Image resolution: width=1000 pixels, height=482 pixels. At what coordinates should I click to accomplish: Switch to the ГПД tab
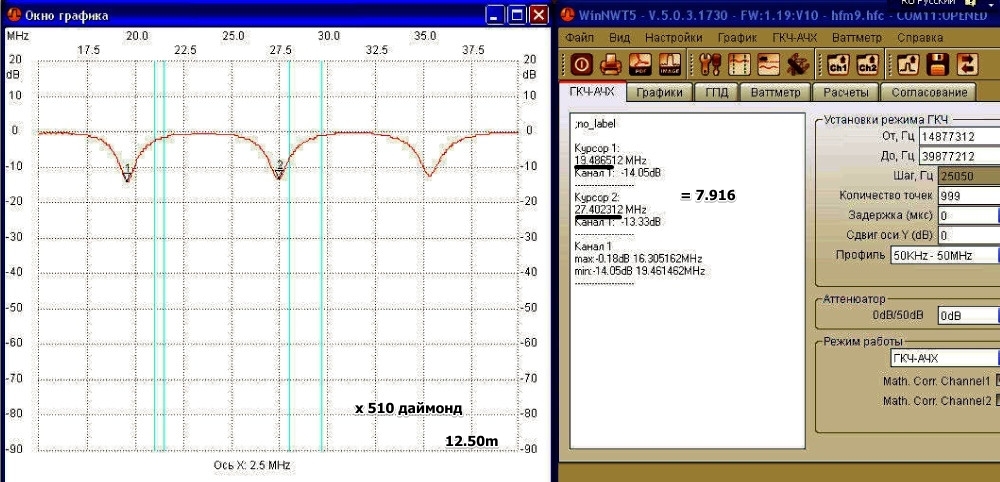tap(717, 92)
